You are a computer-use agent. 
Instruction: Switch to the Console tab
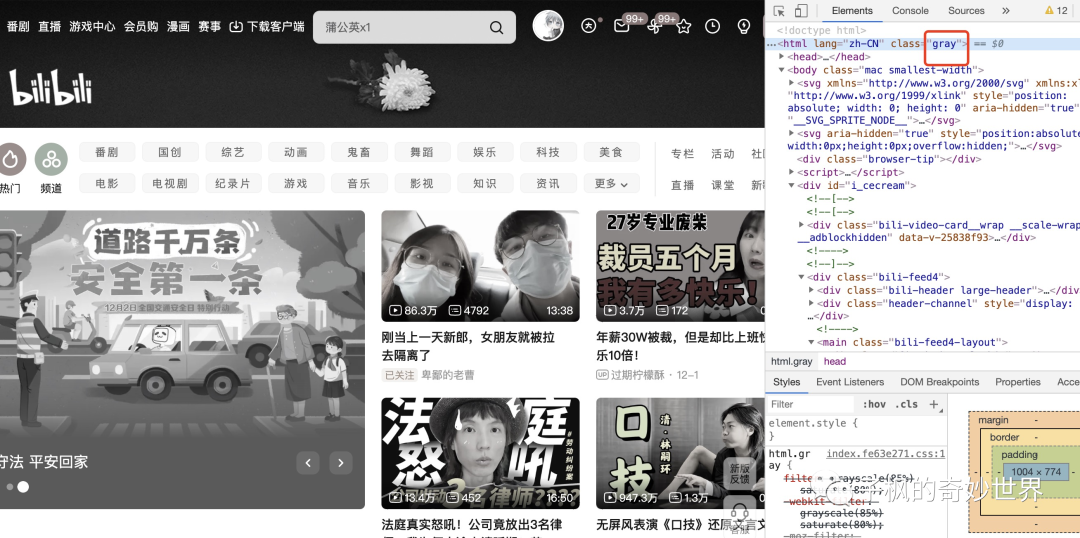[911, 10]
